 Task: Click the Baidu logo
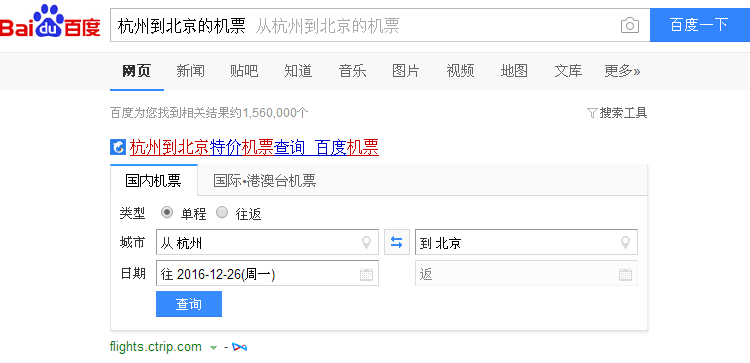pos(50,22)
